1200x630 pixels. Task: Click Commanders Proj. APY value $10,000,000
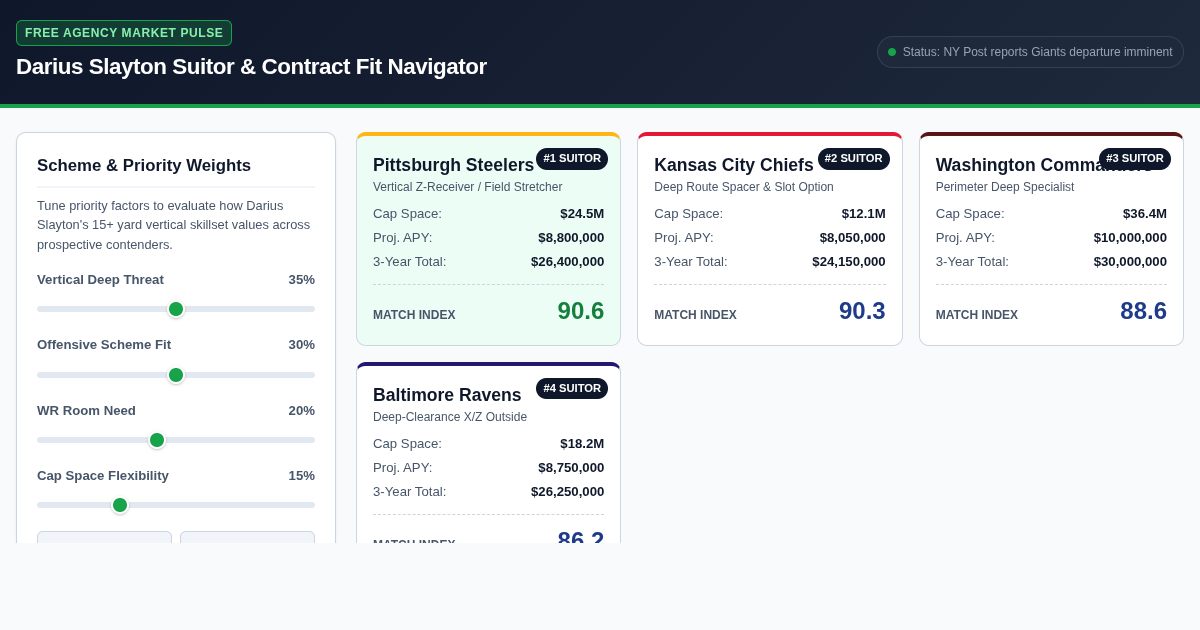(1130, 238)
